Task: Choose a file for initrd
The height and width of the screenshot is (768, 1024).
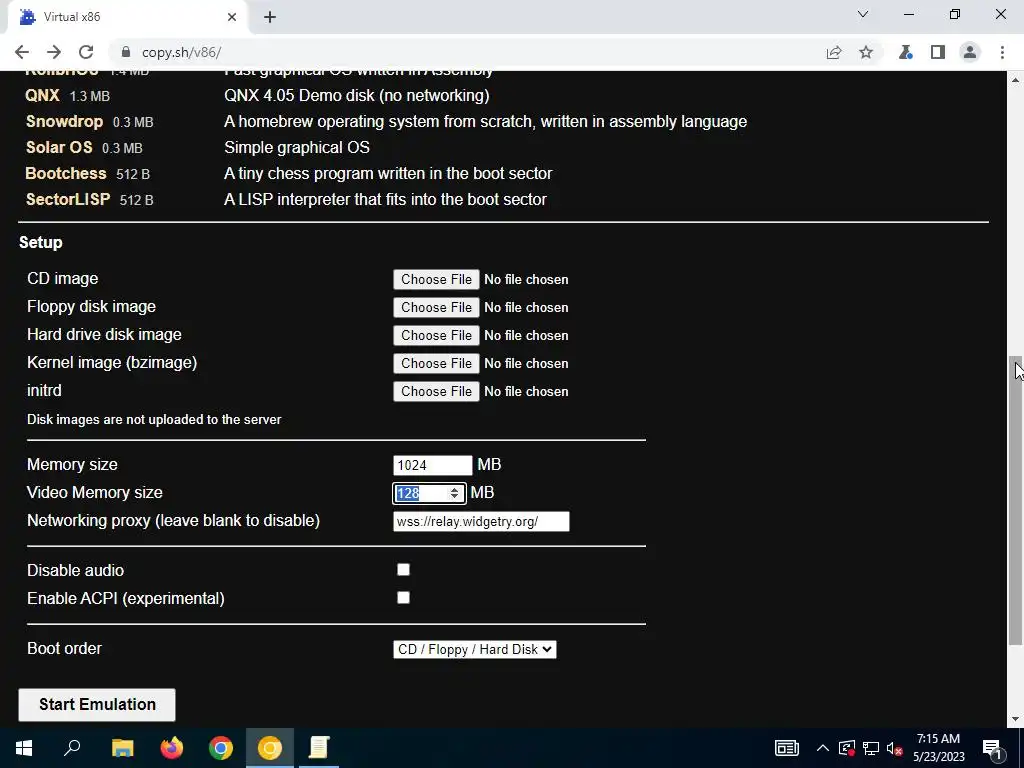Action: (x=436, y=392)
